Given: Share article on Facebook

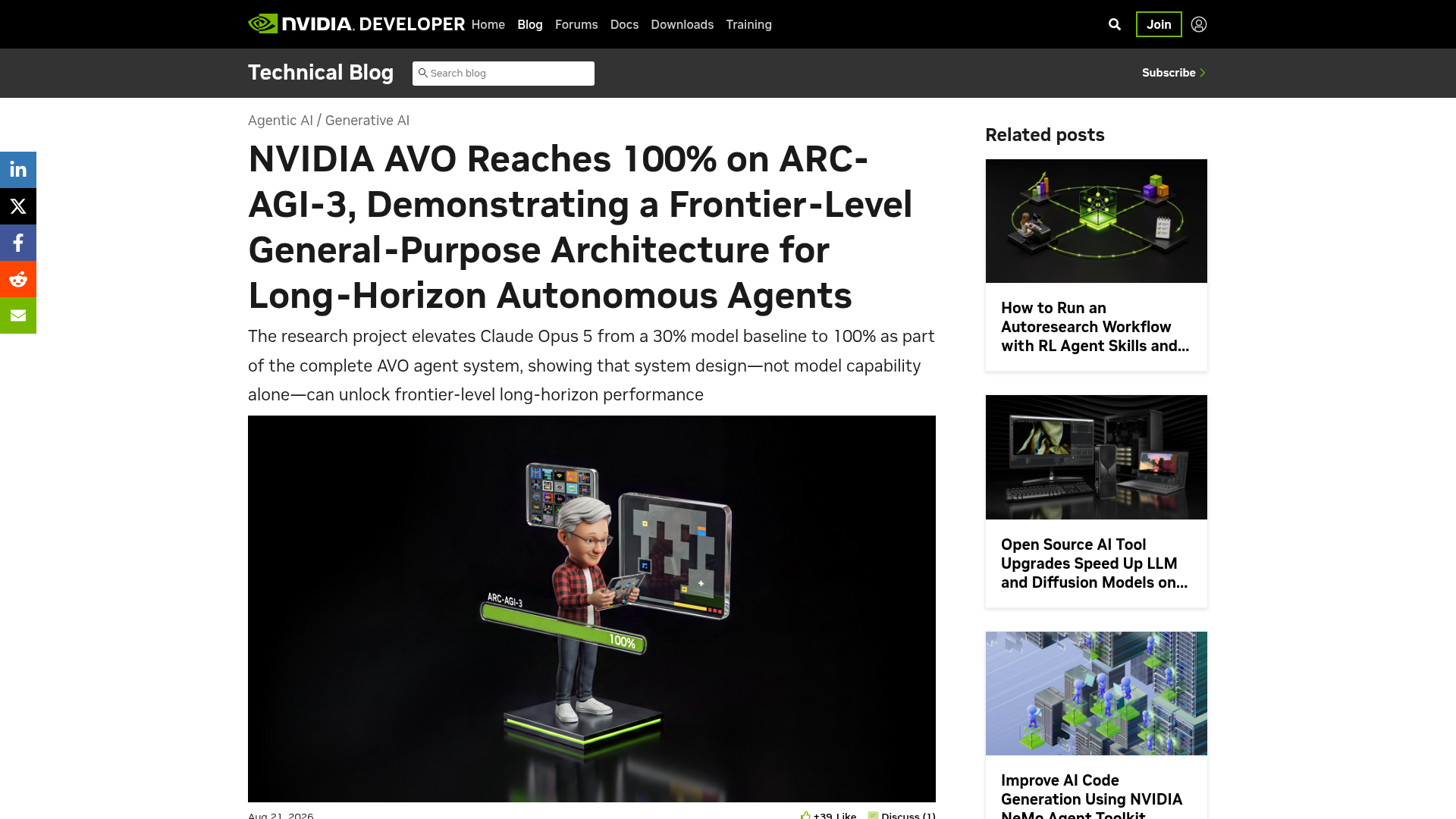Looking at the screenshot, I should (x=18, y=243).
